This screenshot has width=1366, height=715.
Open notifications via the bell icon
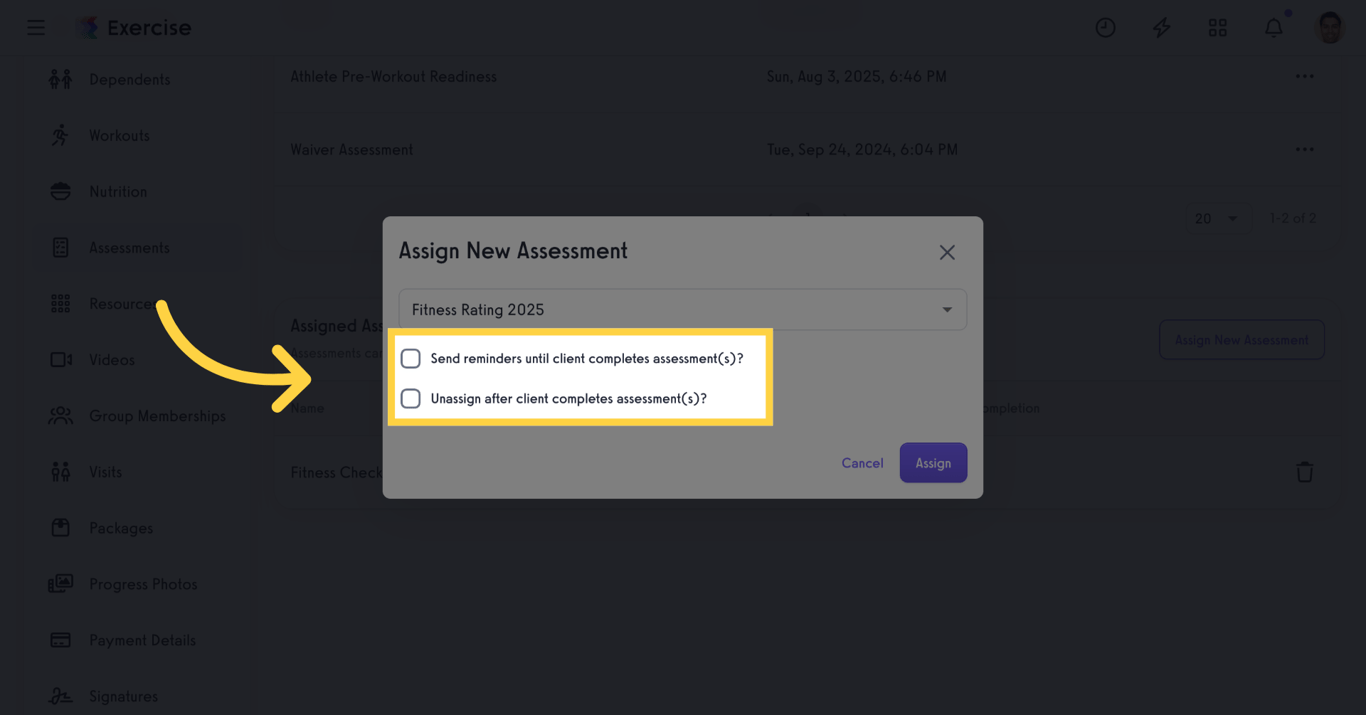(1273, 27)
